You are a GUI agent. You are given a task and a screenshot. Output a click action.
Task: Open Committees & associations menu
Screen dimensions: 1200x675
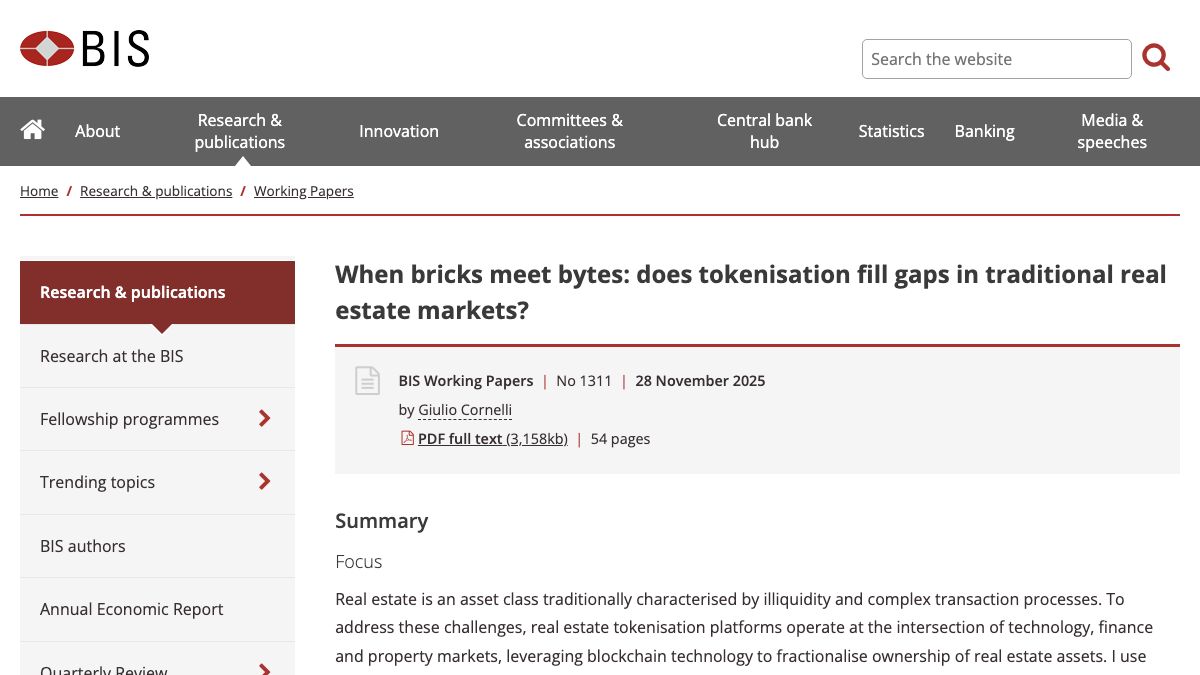[x=569, y=131]
